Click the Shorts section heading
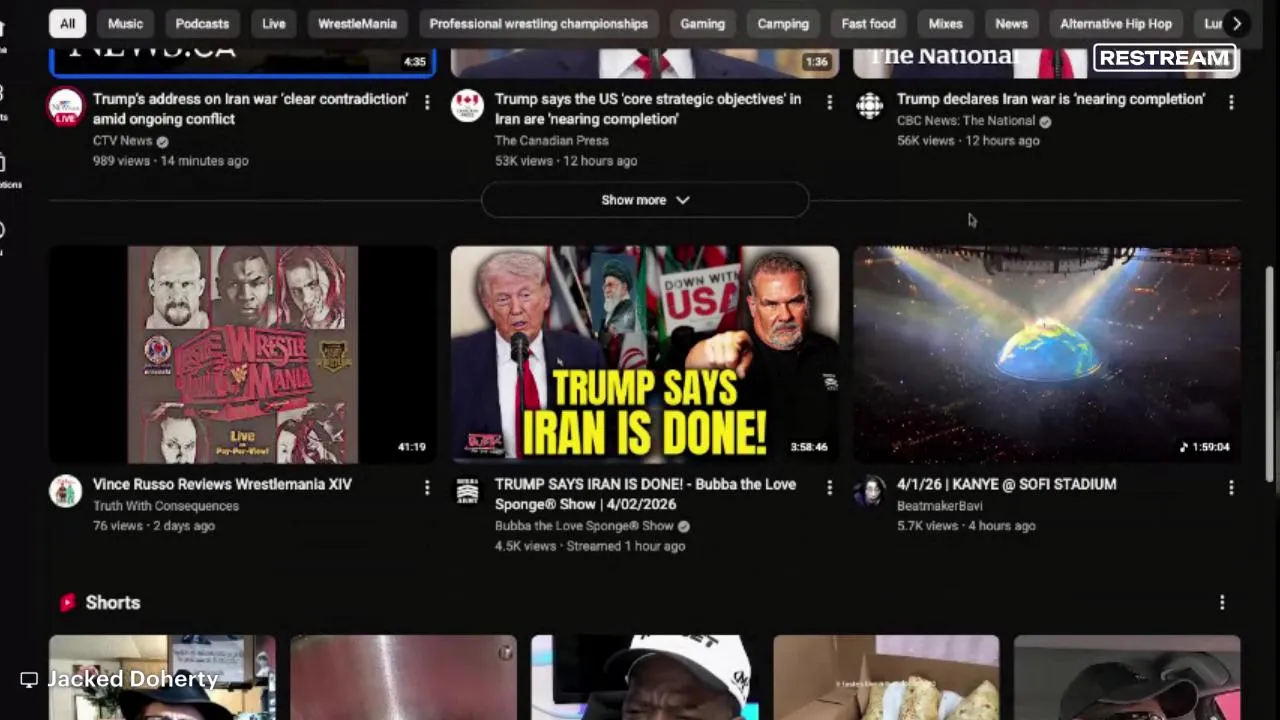The width and height of the screenshot is (1280, 720). (113, 602)
